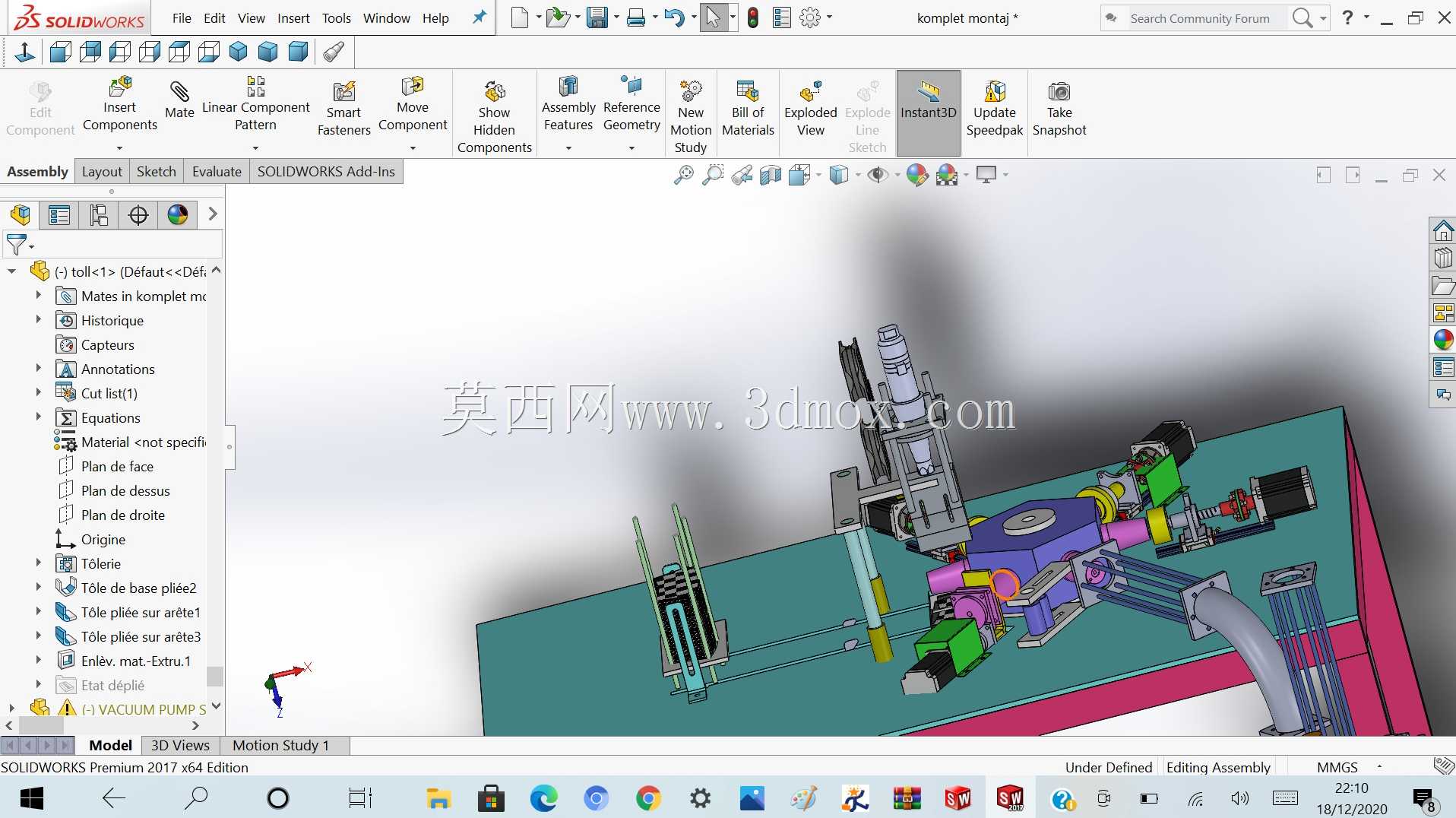Open Bill of Materials tool

coord(748,109)
